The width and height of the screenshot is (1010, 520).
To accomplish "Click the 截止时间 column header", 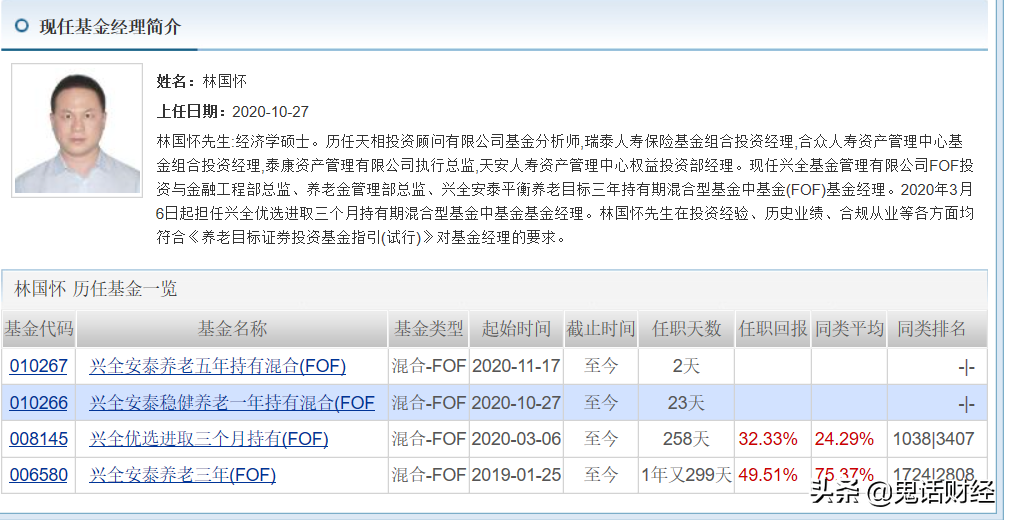I will 601,329.
